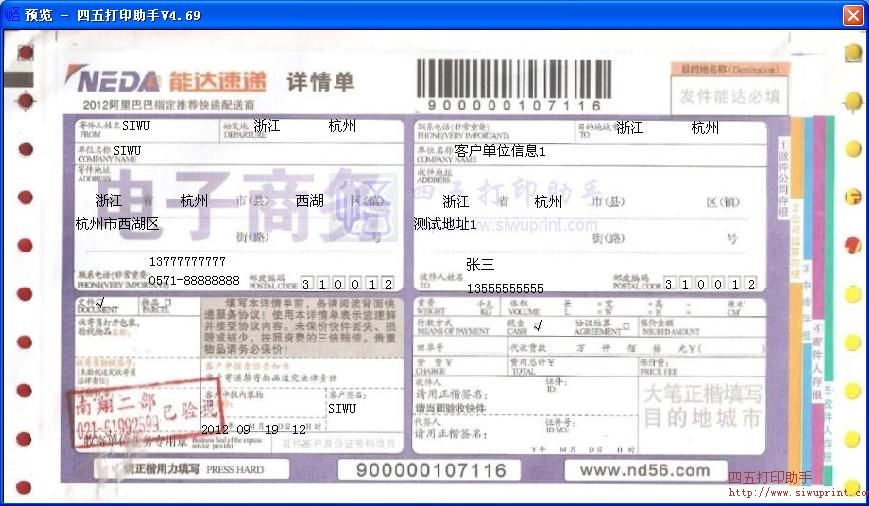869x506 pixels.
Task: Toggle the checked CASH payment checkbox
Action: 537,326
